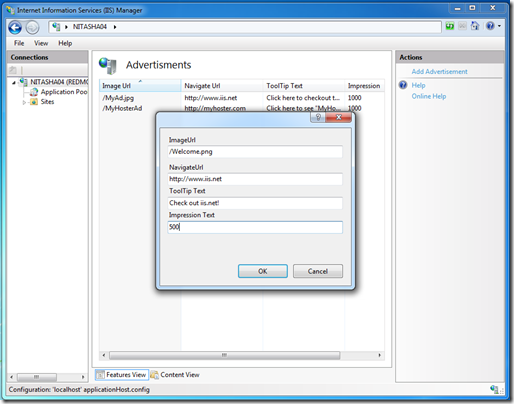Select Application Pools in the Connections tree
Image resolution: width=514 pixels, height=404 pixels.
[64, 92]
